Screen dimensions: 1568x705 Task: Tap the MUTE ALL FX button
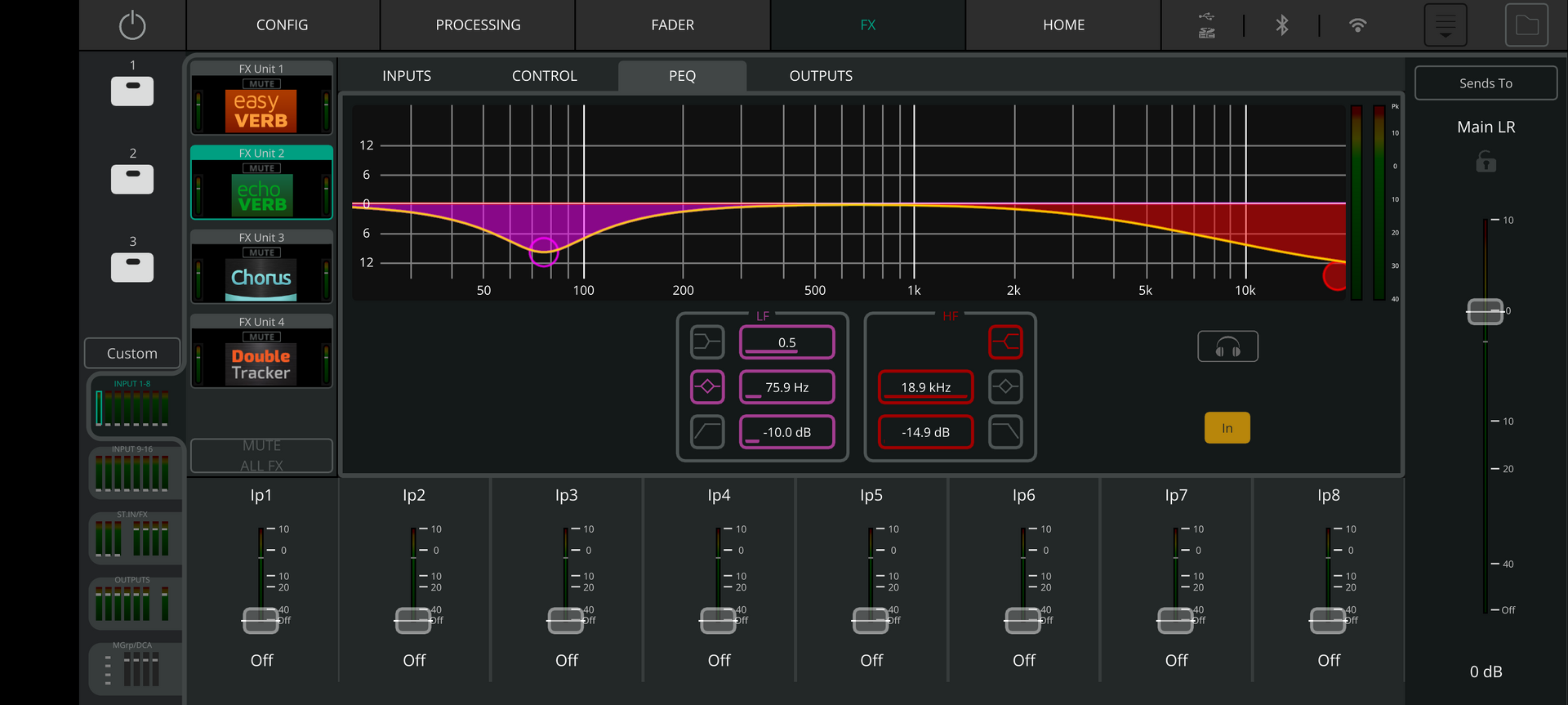[261, 456]
